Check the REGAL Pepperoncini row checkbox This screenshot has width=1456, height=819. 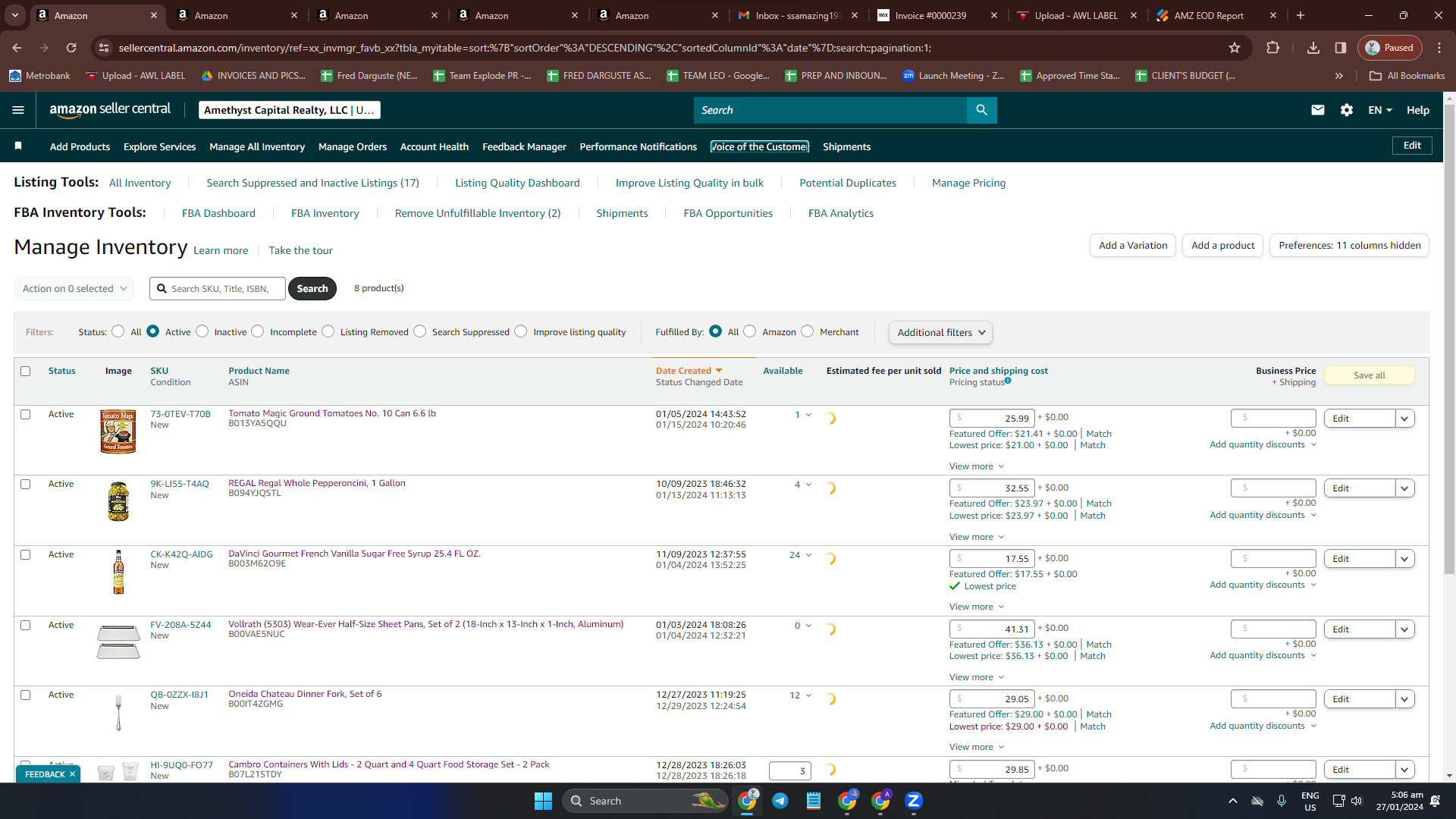(26, 484)
